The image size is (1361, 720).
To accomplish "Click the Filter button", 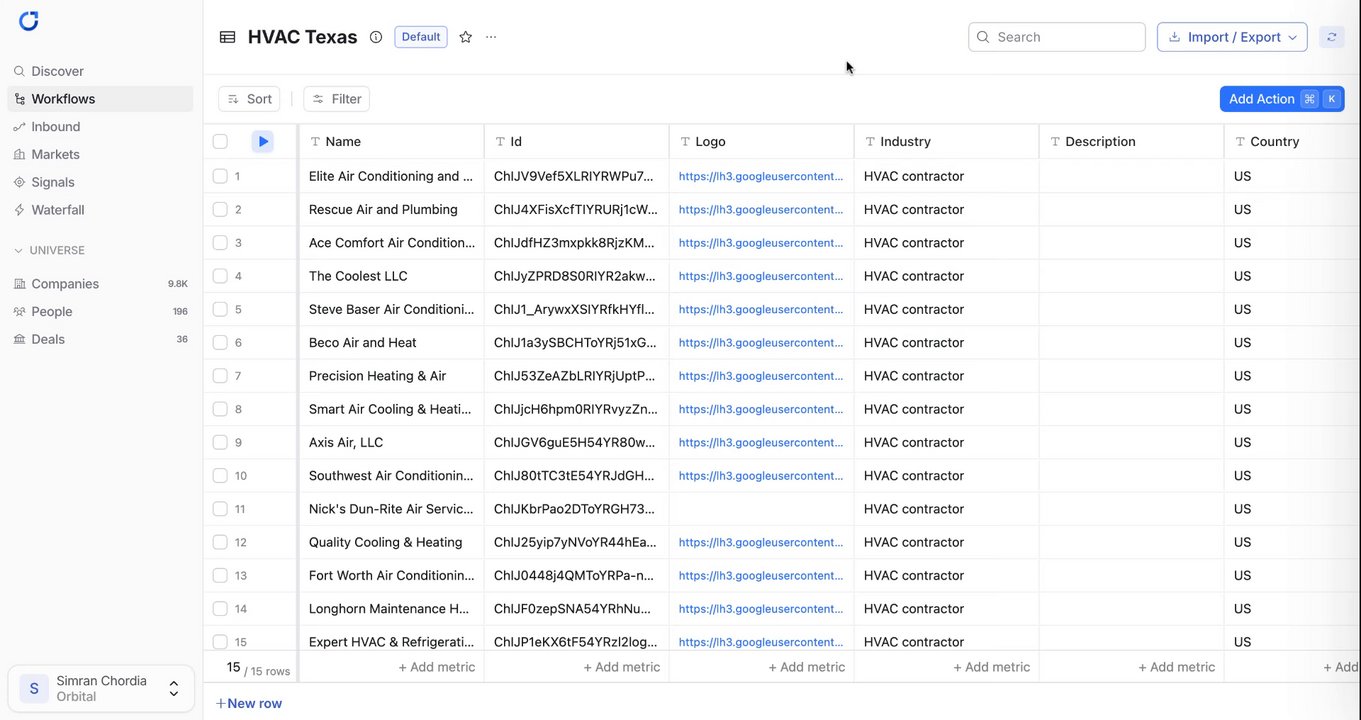I will click(x=337, y=99).
